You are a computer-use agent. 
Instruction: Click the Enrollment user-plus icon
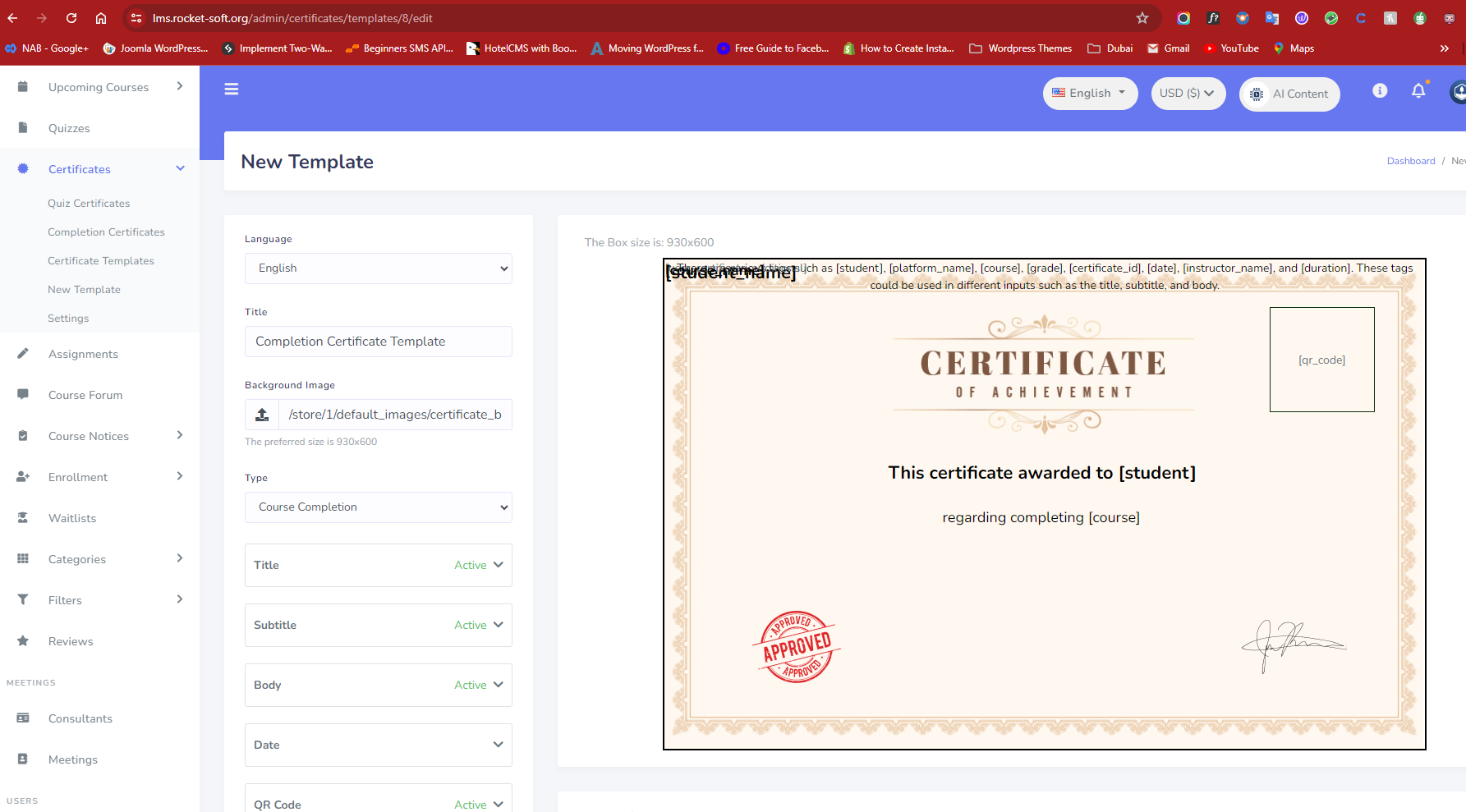coord(23,476)
